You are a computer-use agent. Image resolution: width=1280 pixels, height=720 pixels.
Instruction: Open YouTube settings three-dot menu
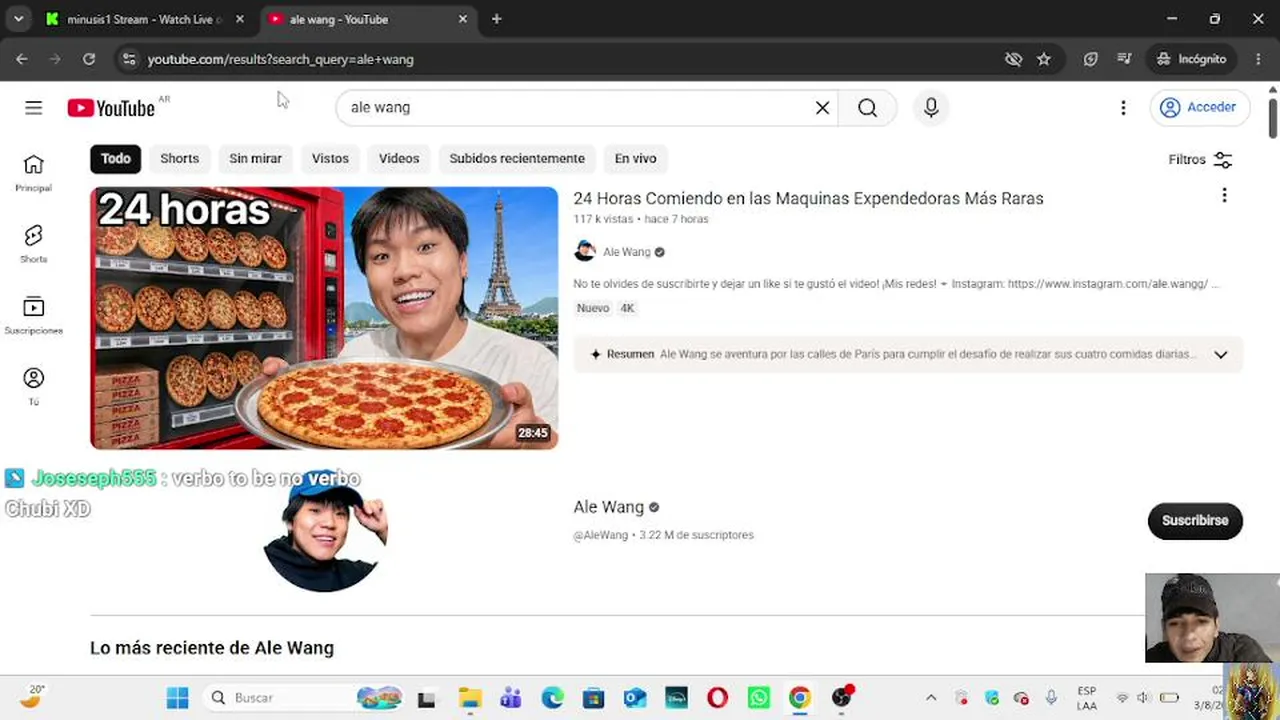(x=1123, y=108)
